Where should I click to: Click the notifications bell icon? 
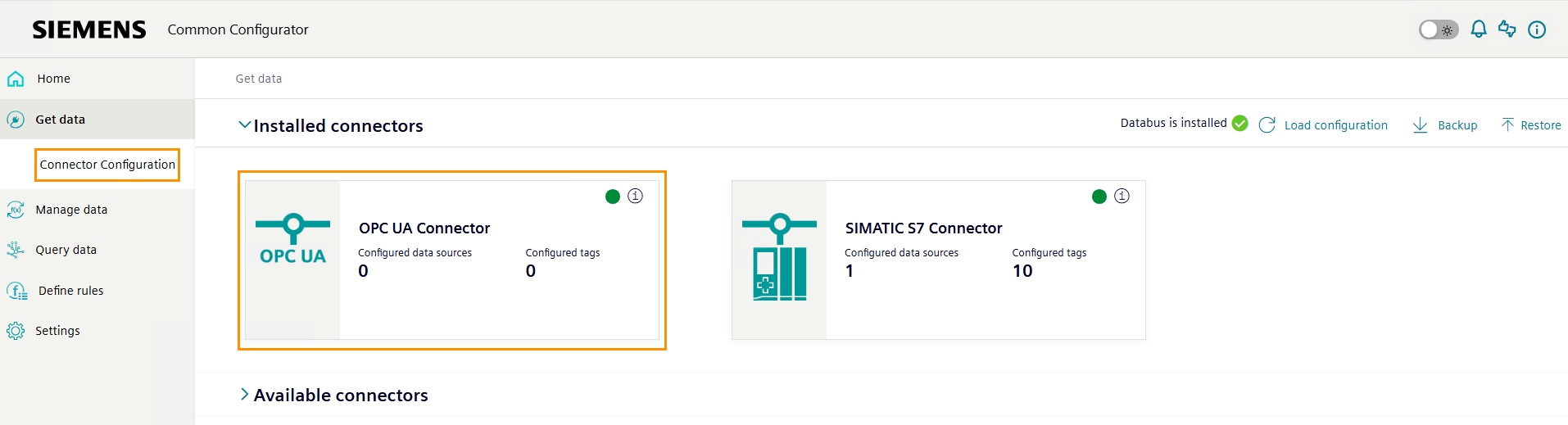1478,29
